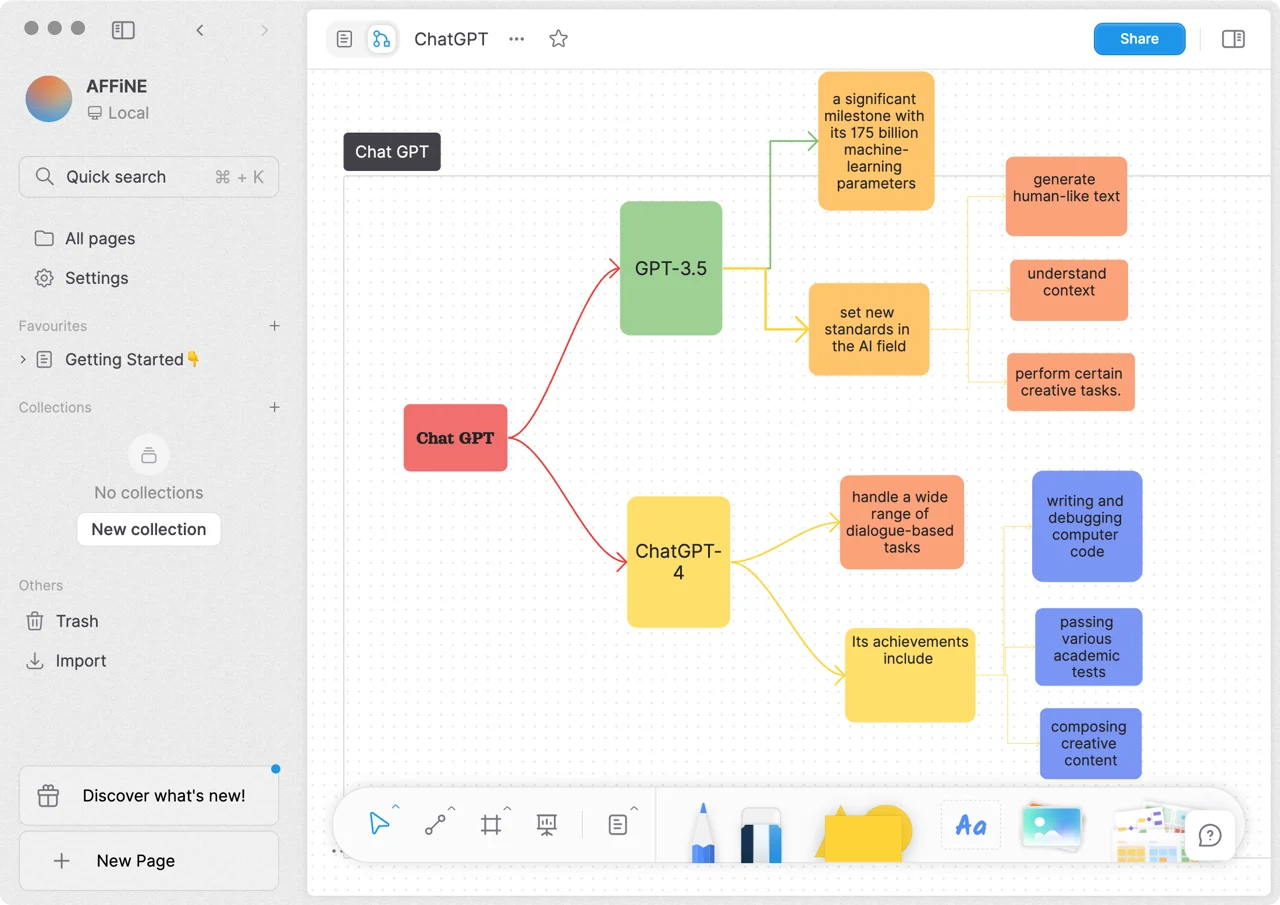Image resolution: width=1280 pixels, height=905 pixels.
Task: Open the help question mark button
Action: [x=1210, y=835]
